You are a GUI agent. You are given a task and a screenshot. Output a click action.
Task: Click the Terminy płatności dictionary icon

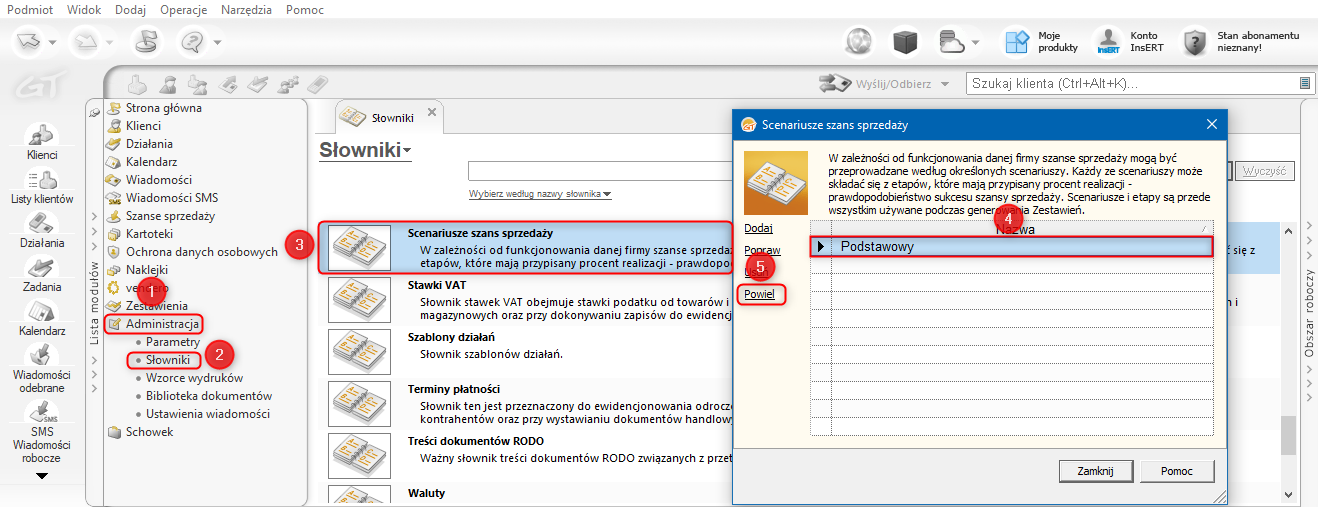click(x=359, y=404)
